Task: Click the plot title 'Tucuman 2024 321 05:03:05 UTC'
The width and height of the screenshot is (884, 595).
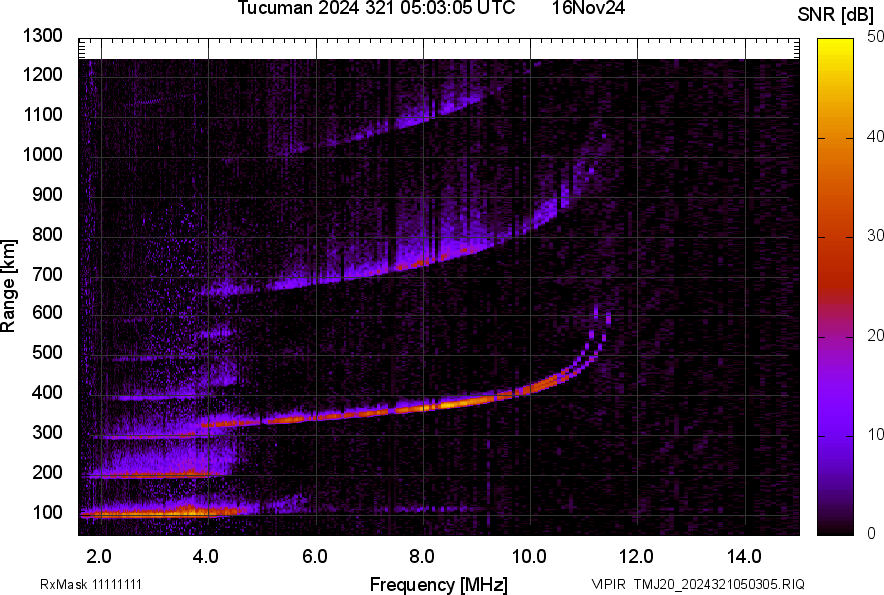Action: click(x=376, y=8)
